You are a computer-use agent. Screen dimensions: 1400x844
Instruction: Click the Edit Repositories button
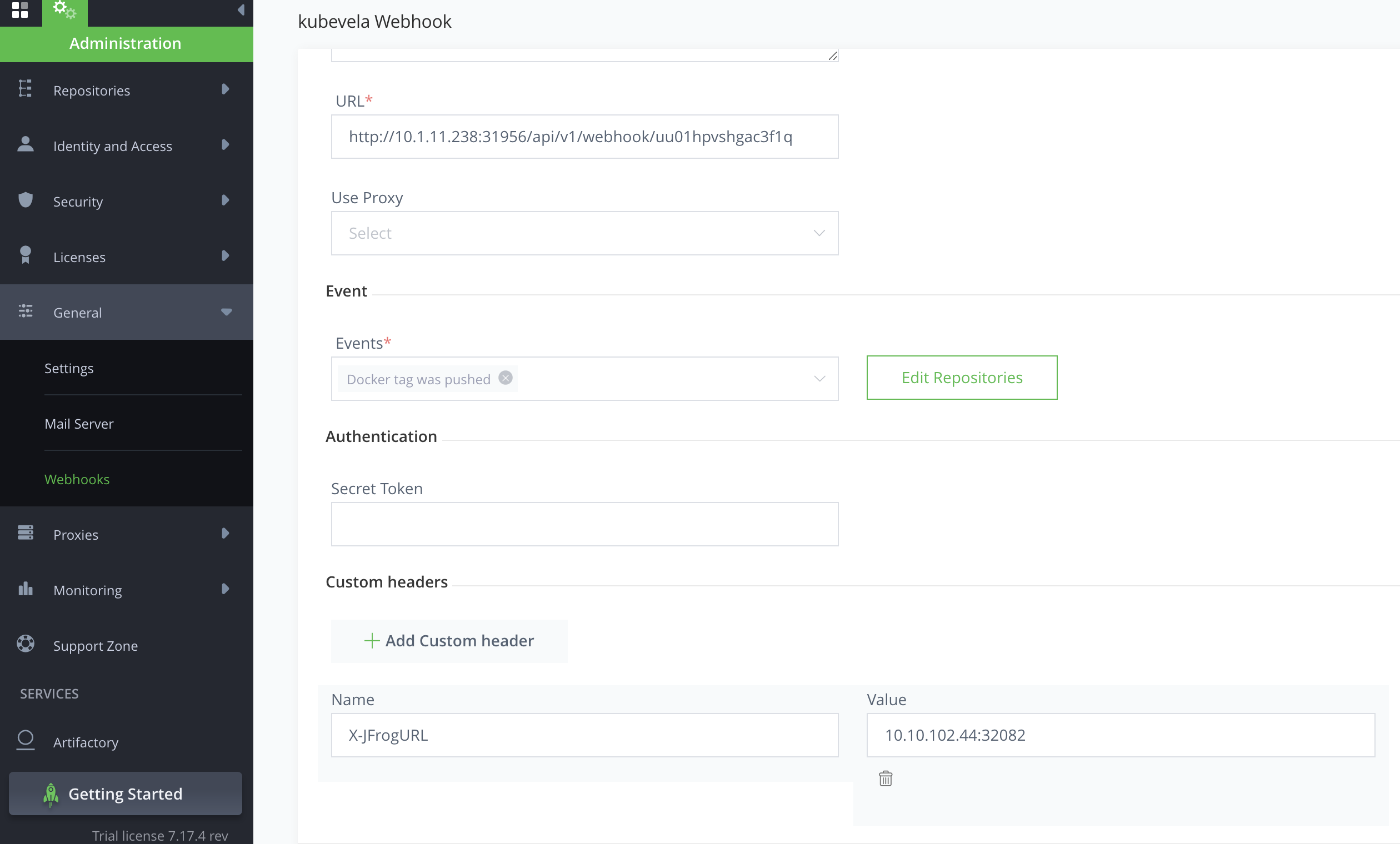[x=961, y=378]
